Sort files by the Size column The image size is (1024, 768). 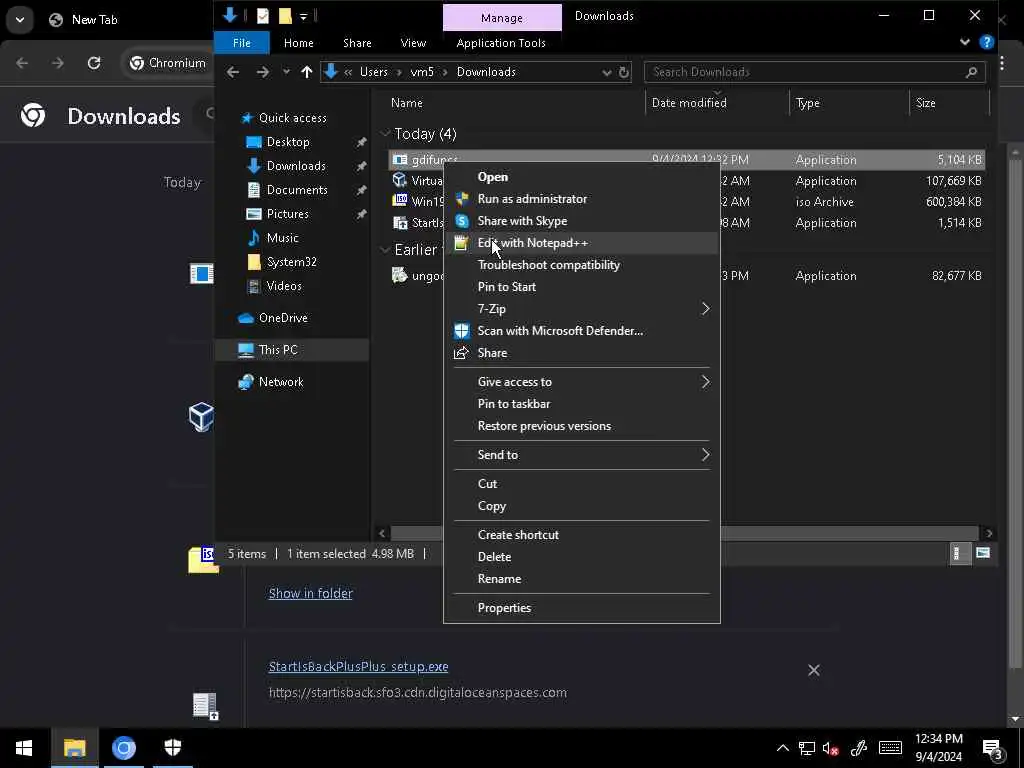pos(925,103)
